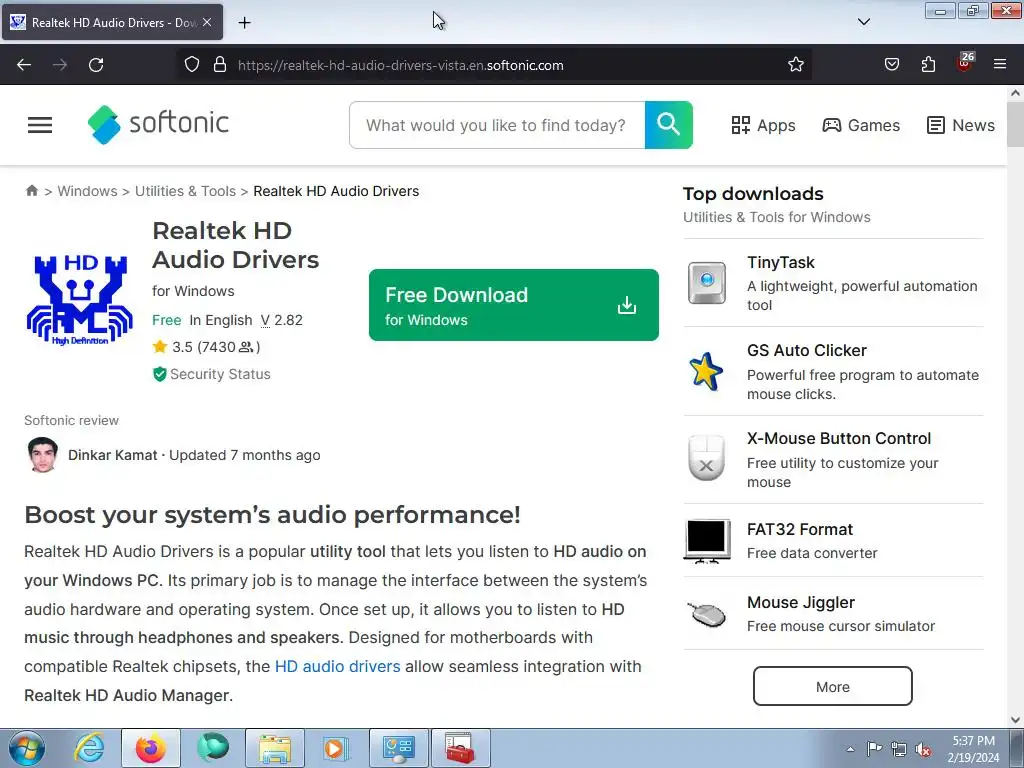Launch Internet Explorer from the taskbar
The image size is (1024, 768).
click(x=89, y=748)
